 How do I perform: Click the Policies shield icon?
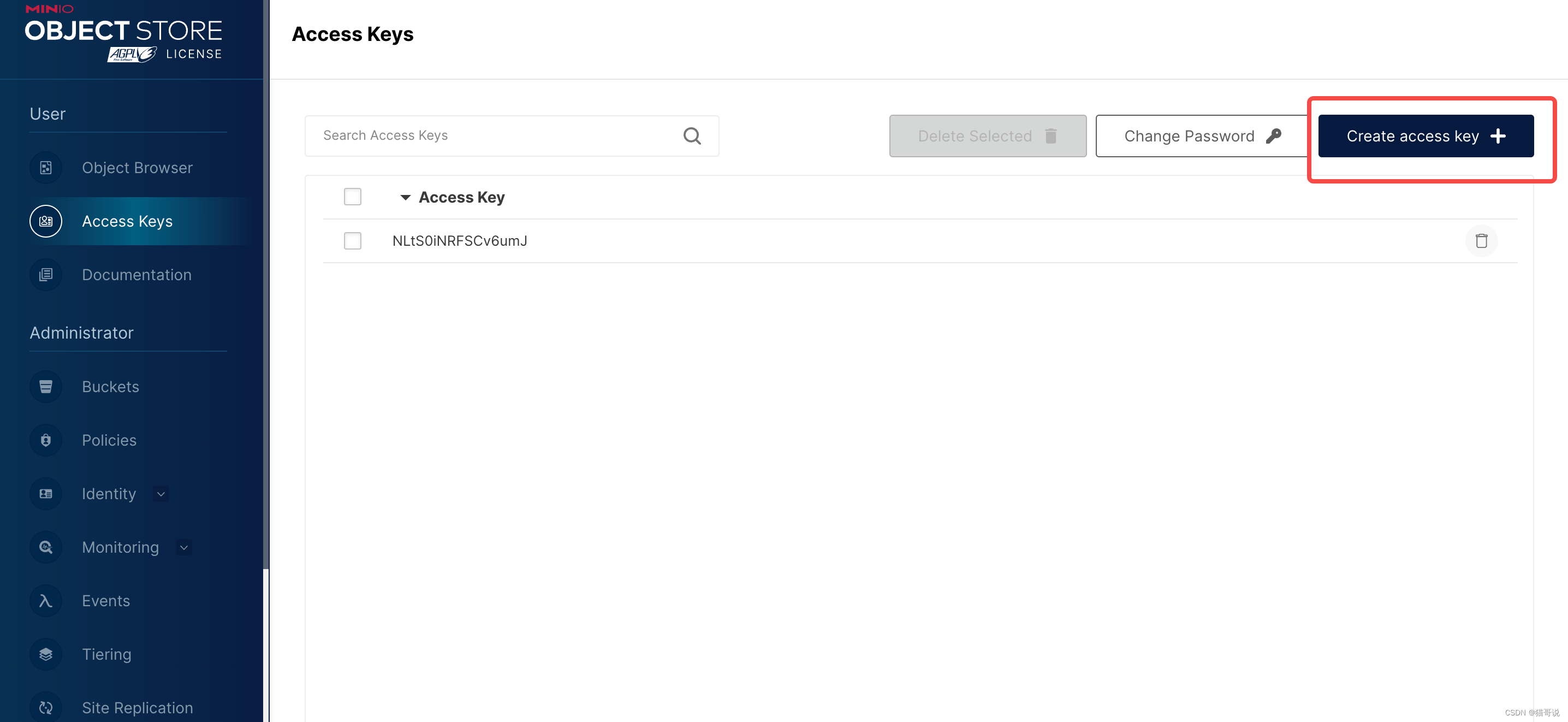46,440
